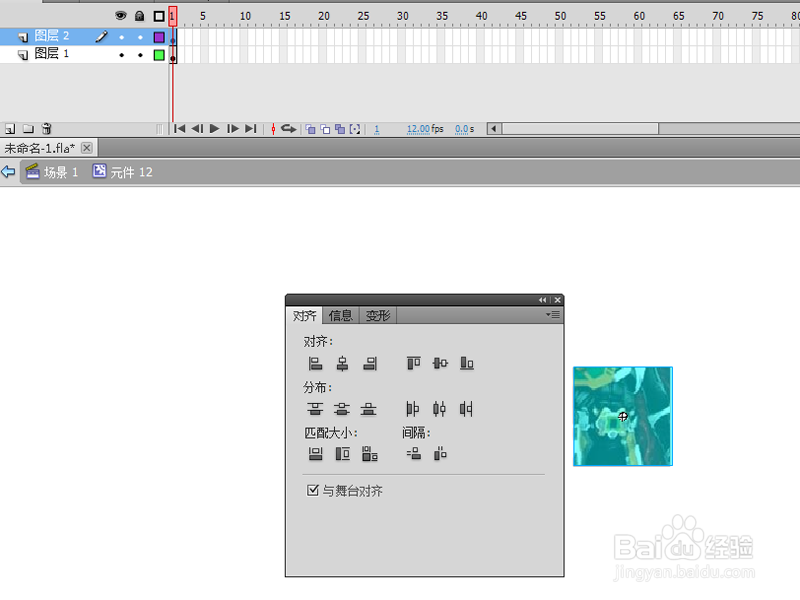The image size is (800, 600).
Task: Step forward one frame
Action: pyautogui.click(x=233, y=129)
